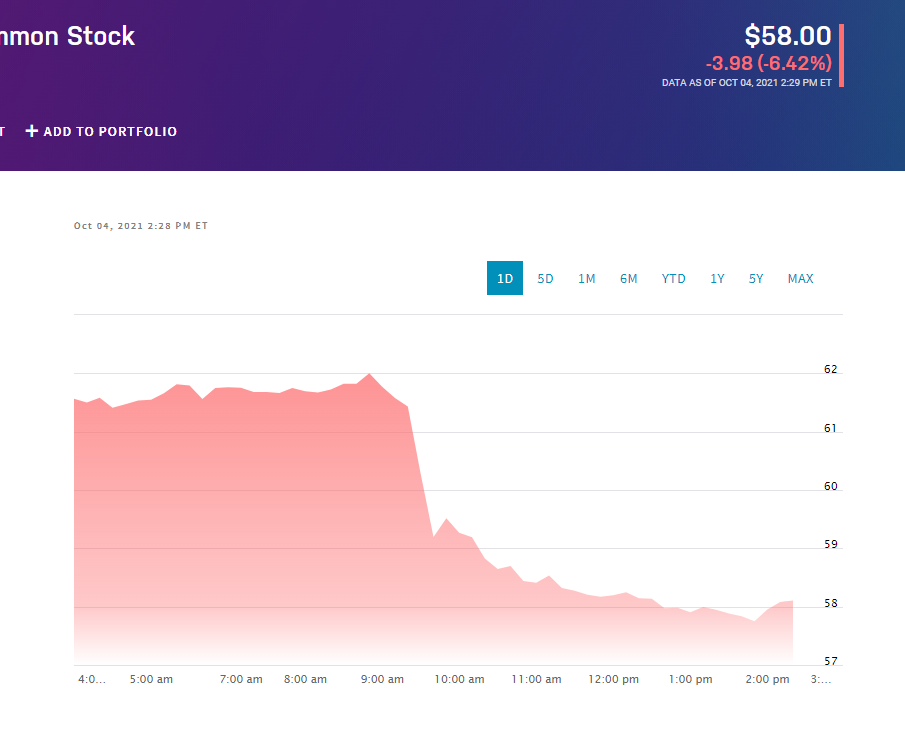905x737 pixels.
Task: Click the -3.98 (-6.42%) price change
Action: (x=768, y=63)
